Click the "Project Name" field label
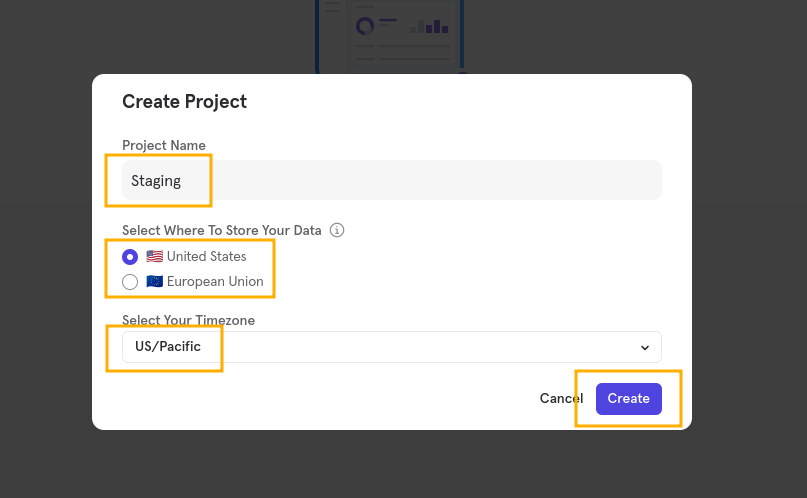This screenshot has width=807, height=498. click(164, 146)
